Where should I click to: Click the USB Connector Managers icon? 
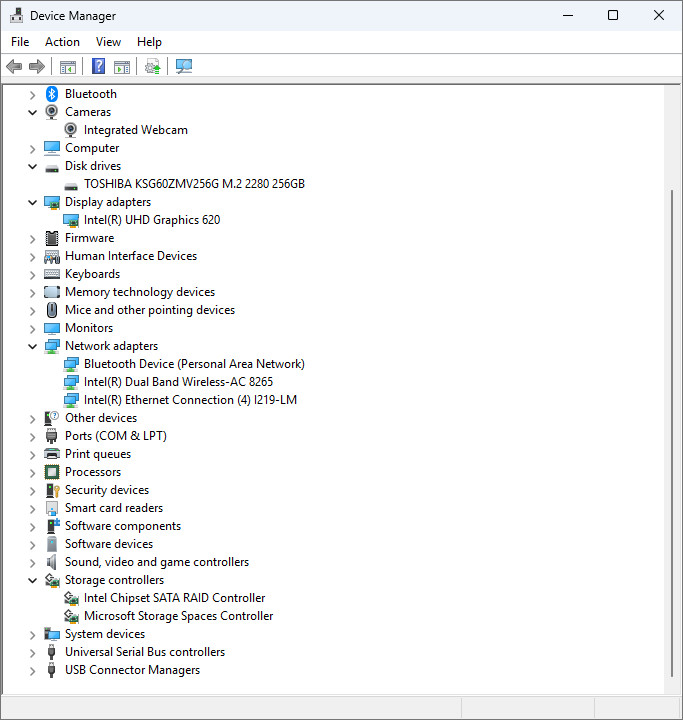(51, 670)
